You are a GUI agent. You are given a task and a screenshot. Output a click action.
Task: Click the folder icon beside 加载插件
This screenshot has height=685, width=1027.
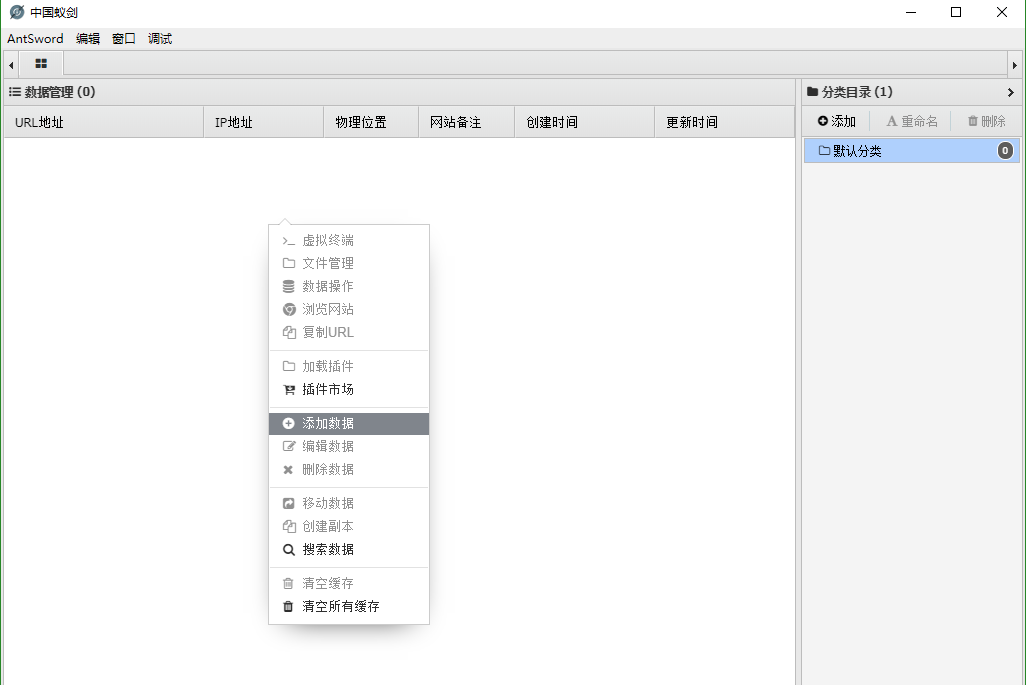288,366
